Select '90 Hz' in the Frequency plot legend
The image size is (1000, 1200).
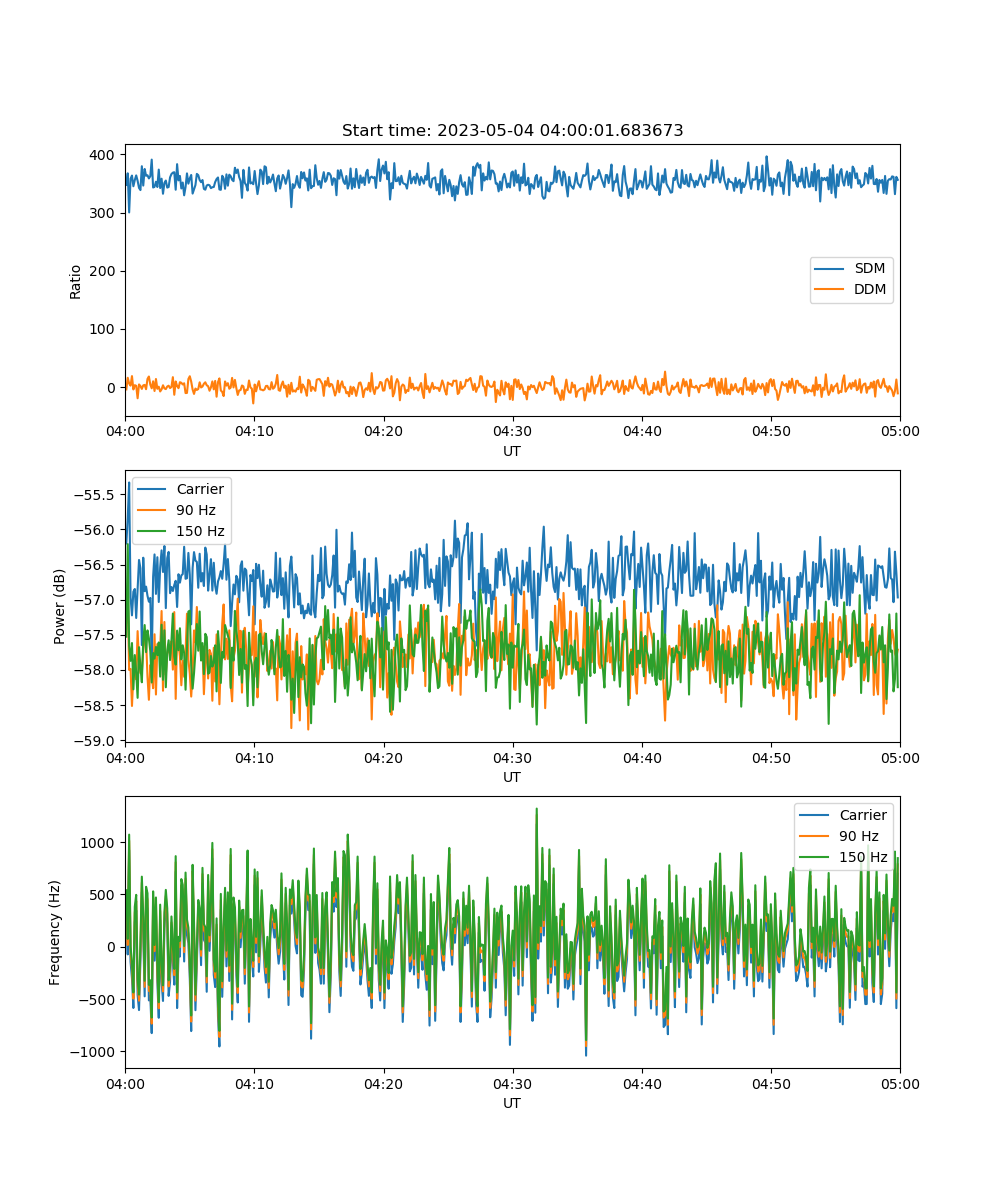pos(859,836)
